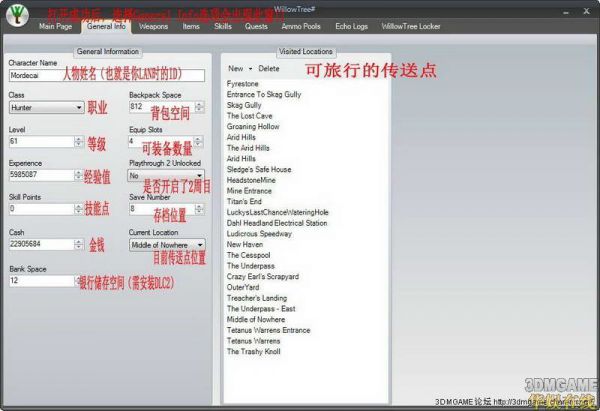600x411 pixels.
Task: Select Sledge's Safe House in the locations list
Action: coord(259,170)
